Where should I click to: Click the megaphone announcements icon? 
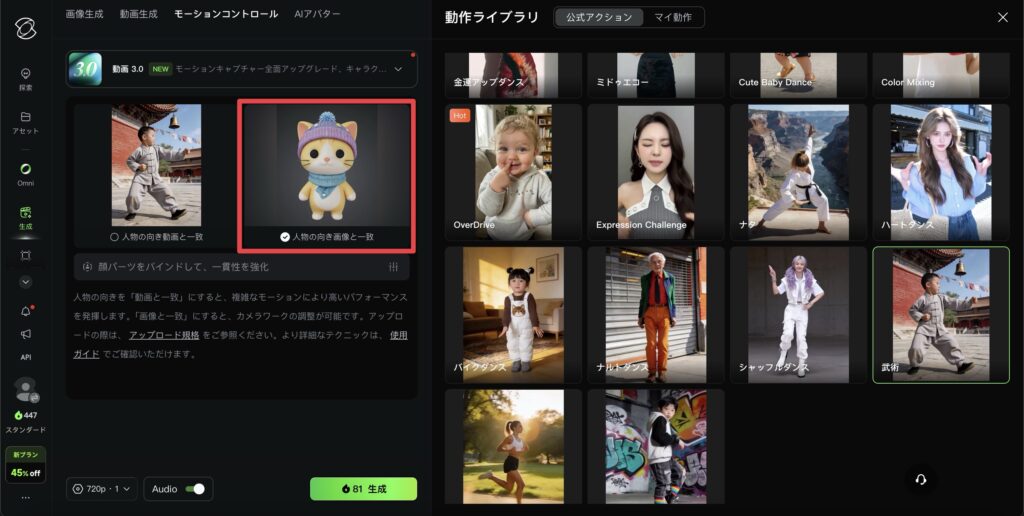25,334
